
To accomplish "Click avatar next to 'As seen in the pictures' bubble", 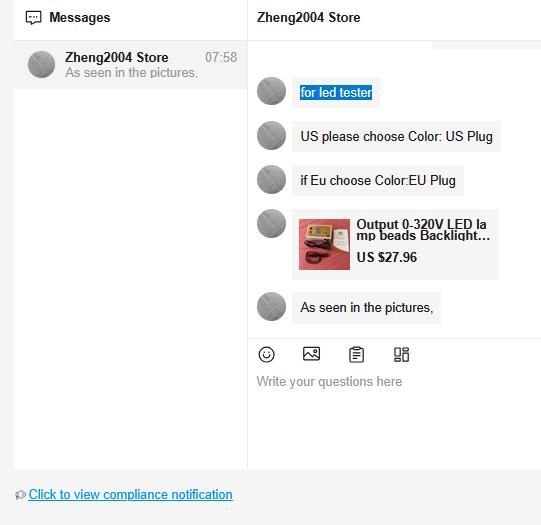I will (272, 306).
